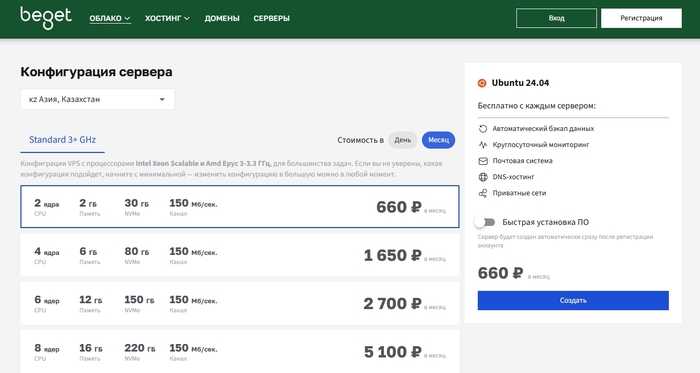Select the 2 700 ₽ server plan
Screen dimensions: 700x373
pyautogui.click(x=240, y=303)
